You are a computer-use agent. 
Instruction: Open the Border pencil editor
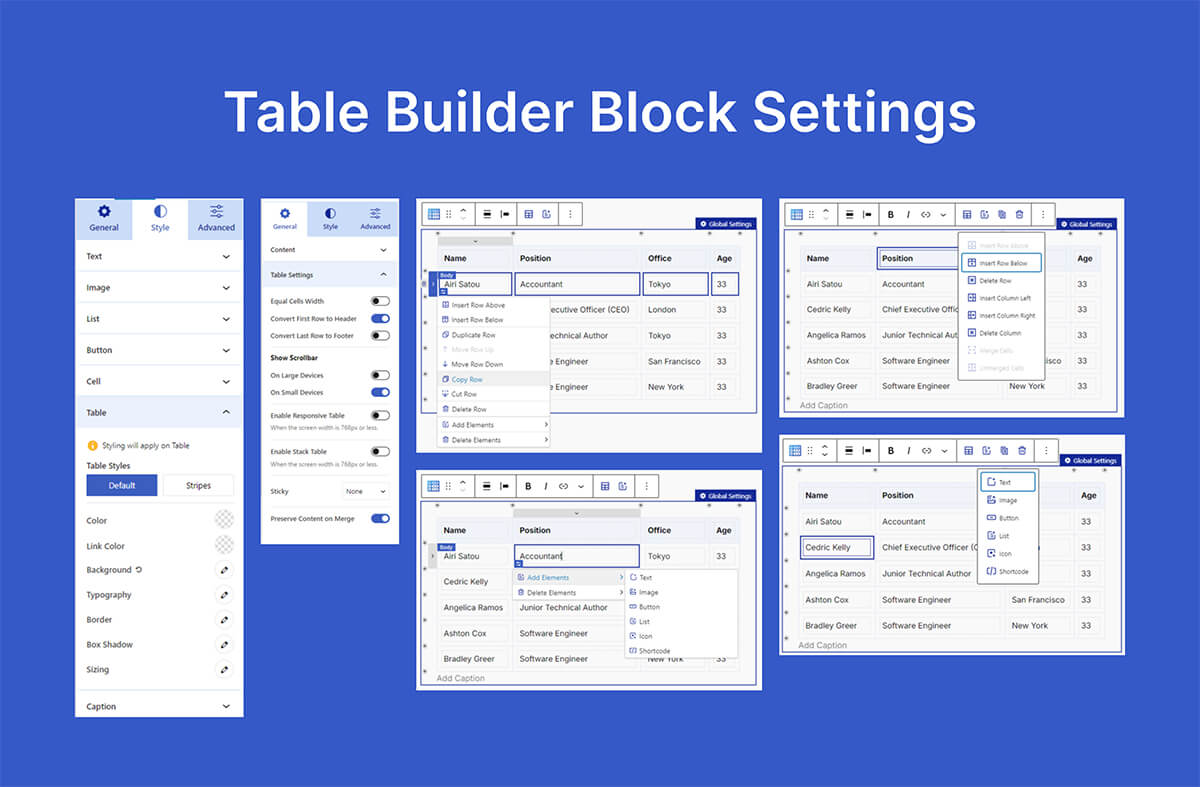point(224,620)
